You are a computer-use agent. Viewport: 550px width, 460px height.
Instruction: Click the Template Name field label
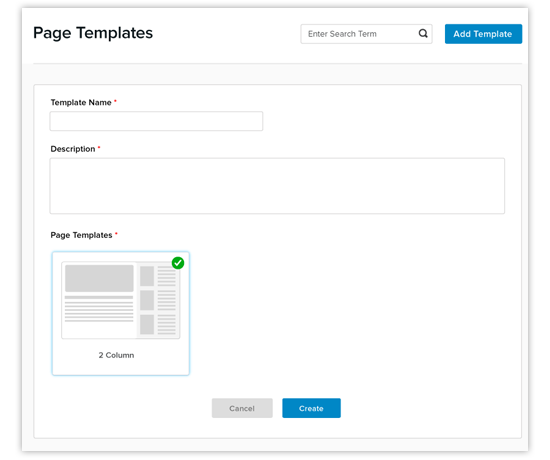click(81, 102)
